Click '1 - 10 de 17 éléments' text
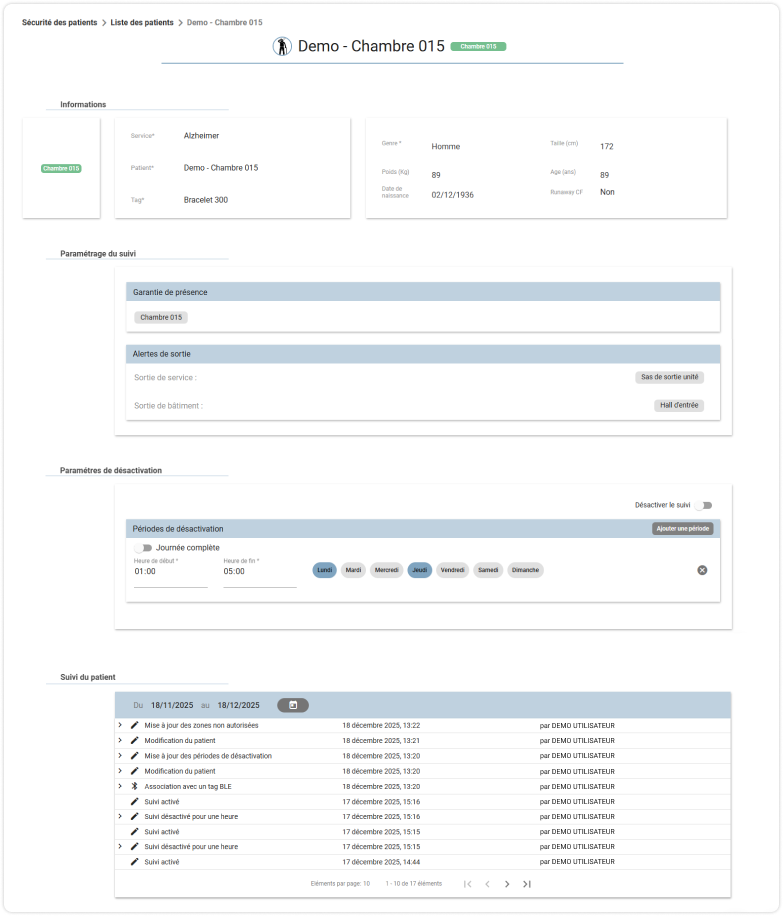The image size is (783, 916). click(414, 884)
